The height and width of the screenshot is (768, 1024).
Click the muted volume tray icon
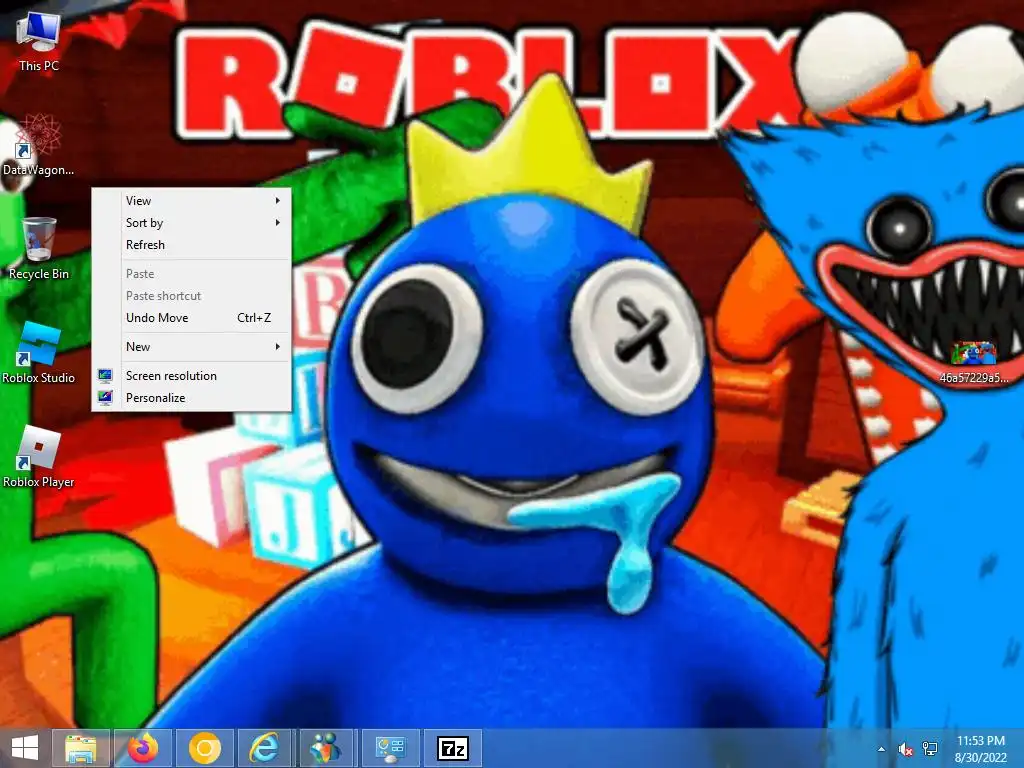tap(905, 749)
